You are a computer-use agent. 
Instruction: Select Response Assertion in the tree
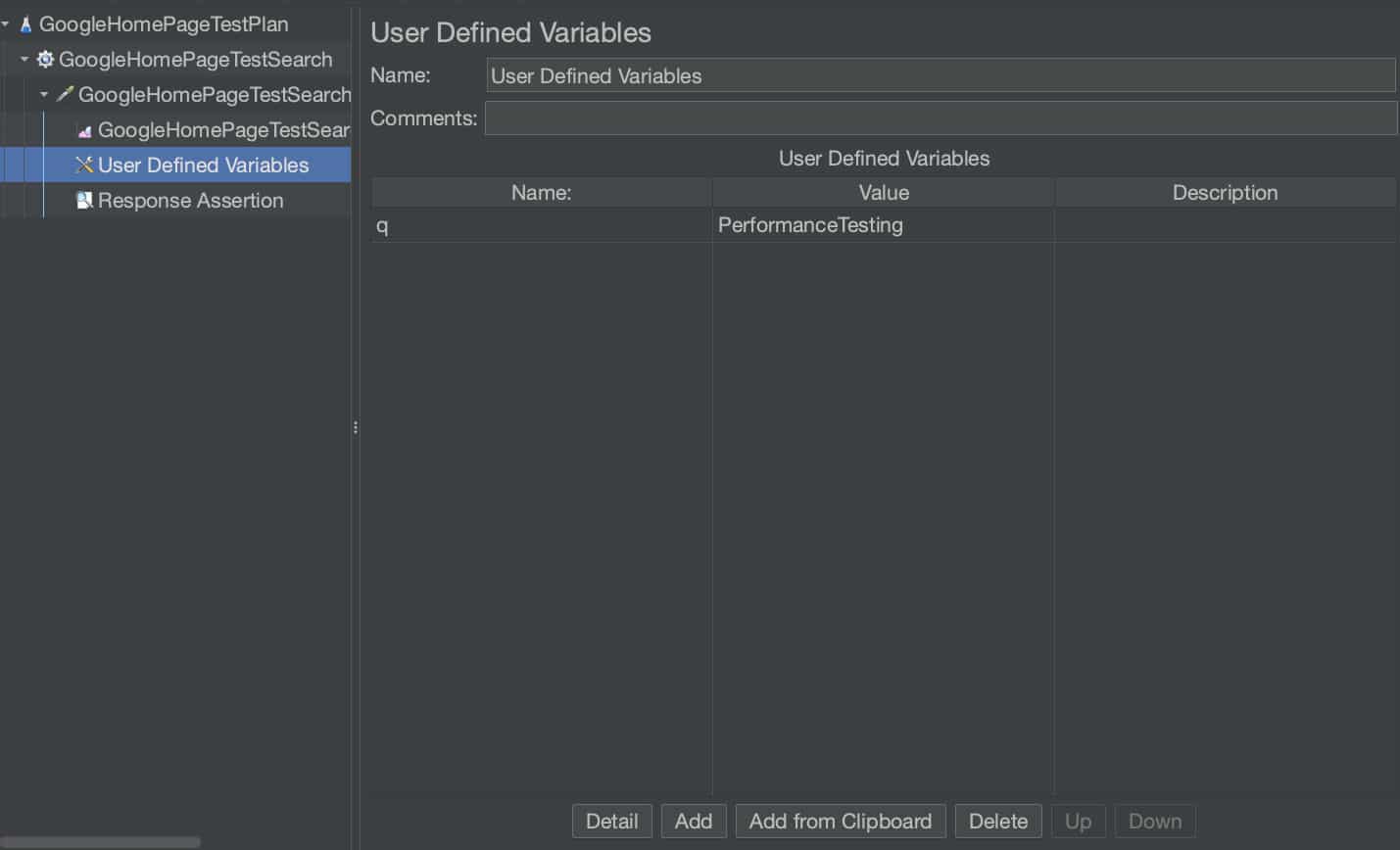[190, 201]
